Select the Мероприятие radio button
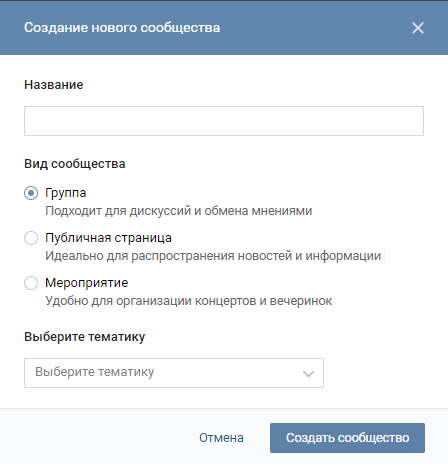This screenshot has width=448, height=464. 31,283
